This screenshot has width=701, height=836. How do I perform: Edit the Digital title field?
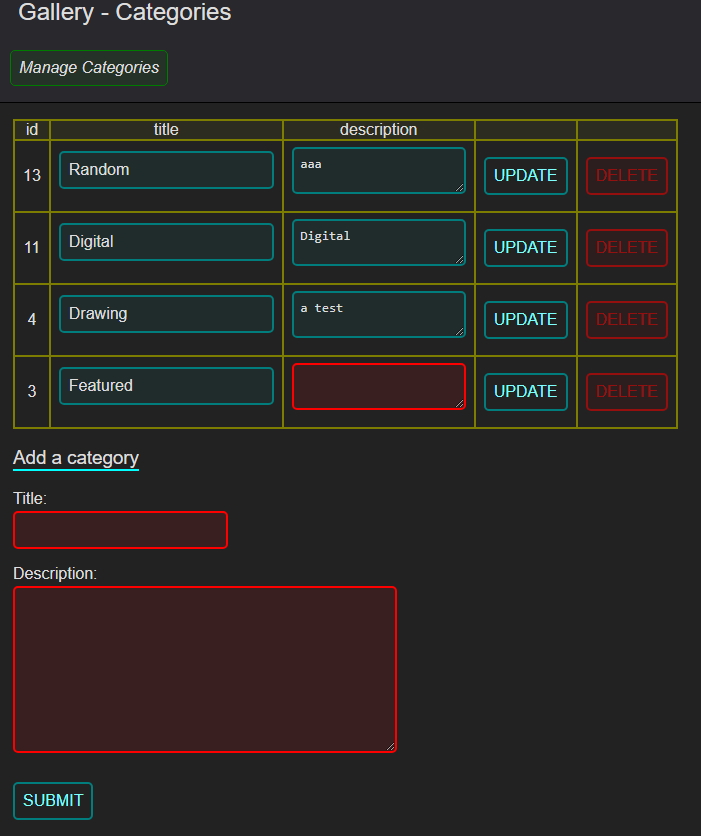pyautogui.click(x=166, y=242)
